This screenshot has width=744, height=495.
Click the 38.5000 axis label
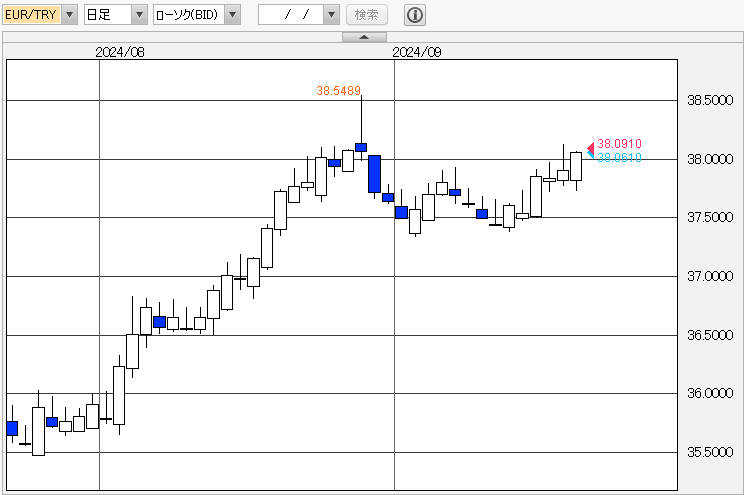click(x=710, y=100)
